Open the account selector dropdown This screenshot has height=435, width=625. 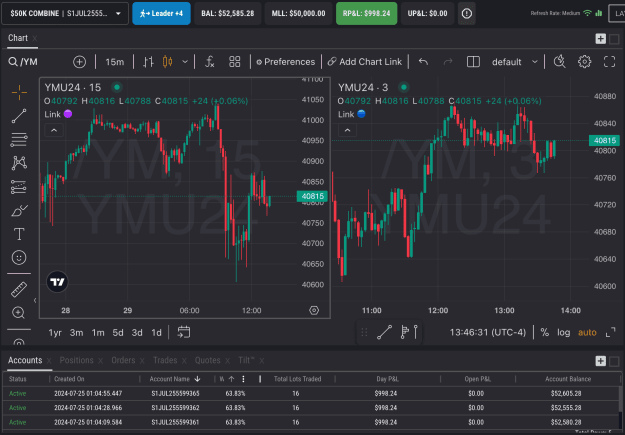(65, 14)
